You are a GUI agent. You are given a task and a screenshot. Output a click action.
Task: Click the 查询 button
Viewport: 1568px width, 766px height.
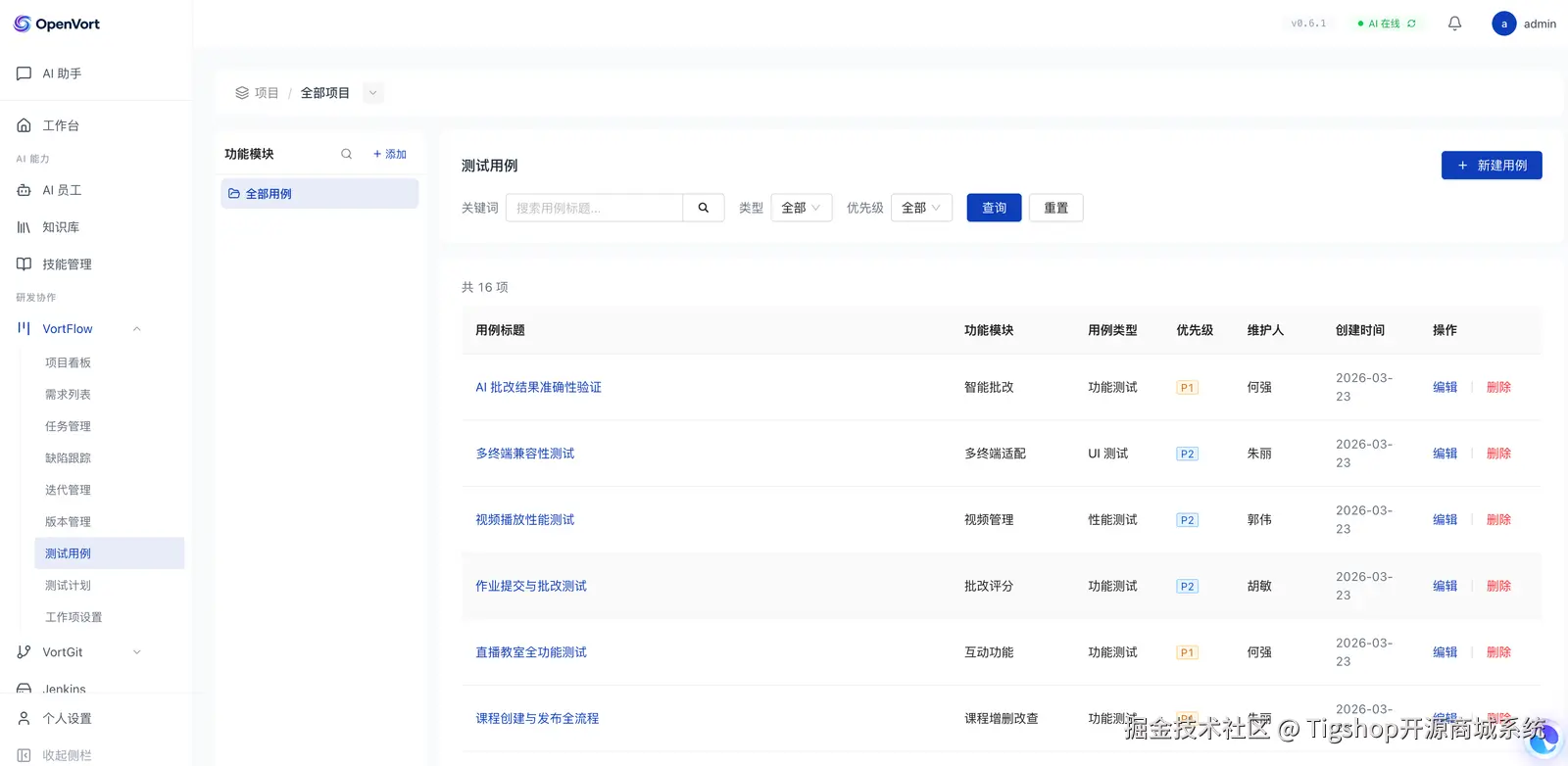(994, 208)
